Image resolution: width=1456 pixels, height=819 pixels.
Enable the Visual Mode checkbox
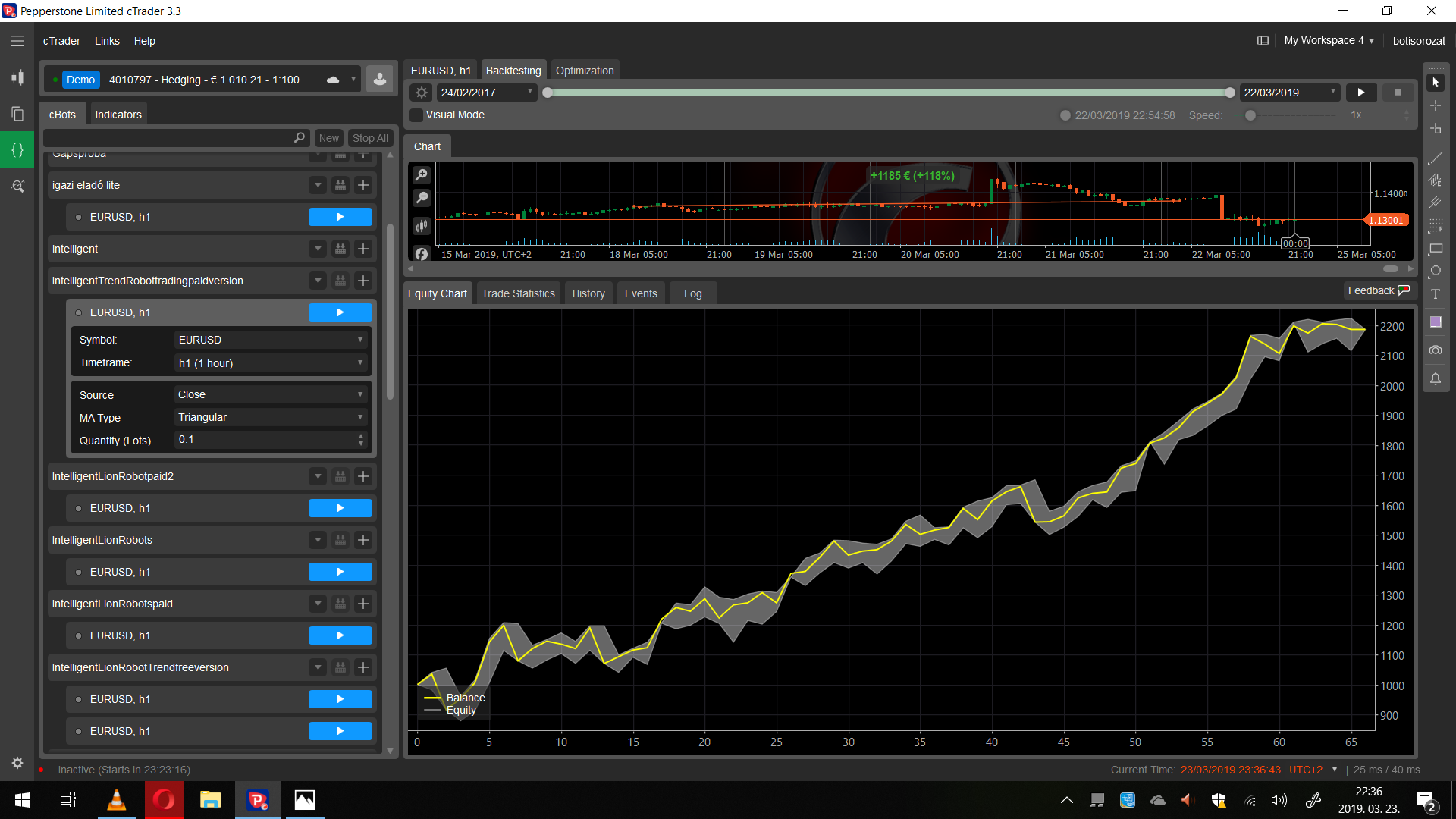coord(416,115)
